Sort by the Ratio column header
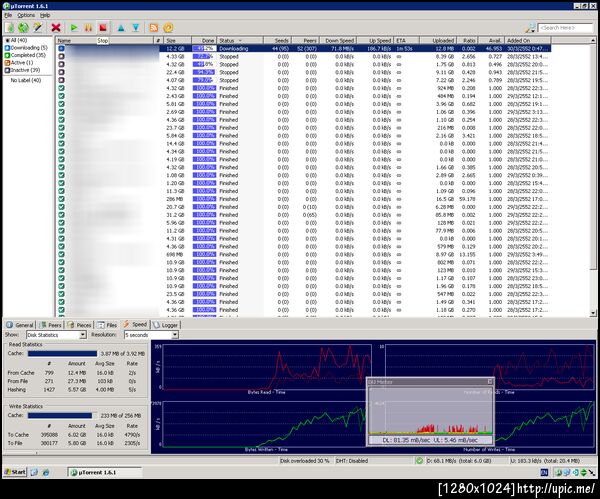600x499 pixels. (x=466, y=40)
